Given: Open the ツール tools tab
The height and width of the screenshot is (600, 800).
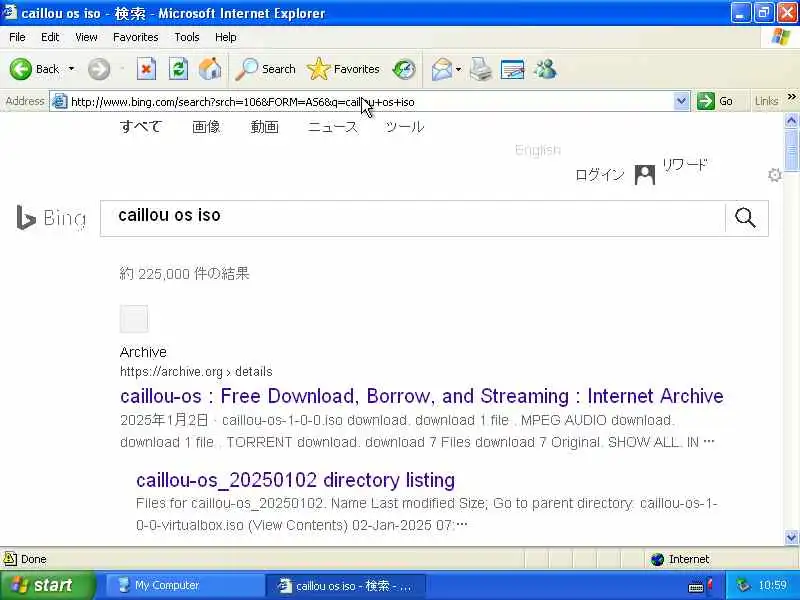Looking at the screenshot, I should coord(405,127).
